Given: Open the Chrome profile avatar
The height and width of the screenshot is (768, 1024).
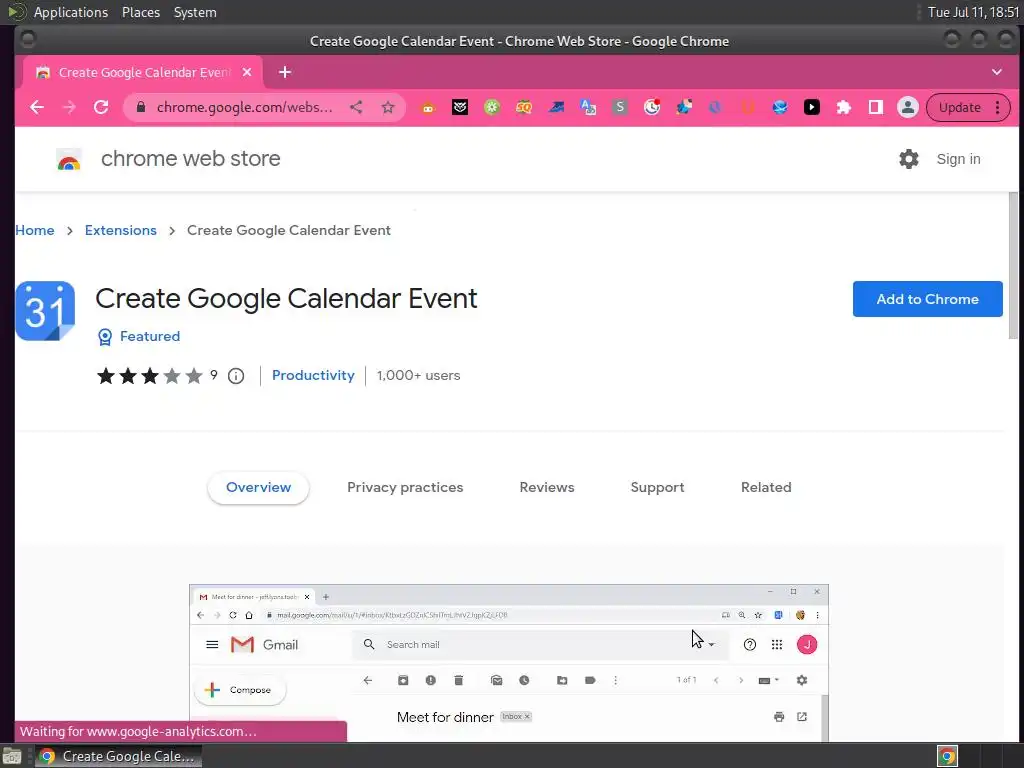Looking at the screenshot, I should click(908, 107).
